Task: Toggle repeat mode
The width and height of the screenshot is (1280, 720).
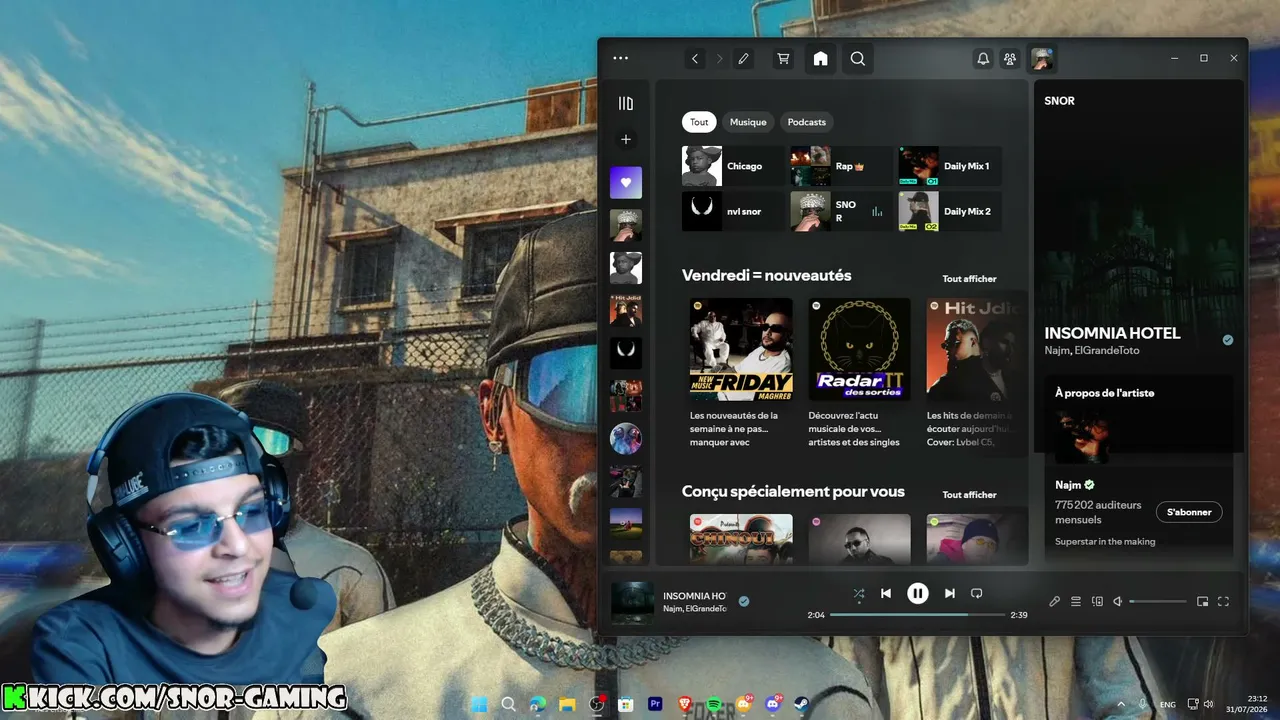Action: 977,593
